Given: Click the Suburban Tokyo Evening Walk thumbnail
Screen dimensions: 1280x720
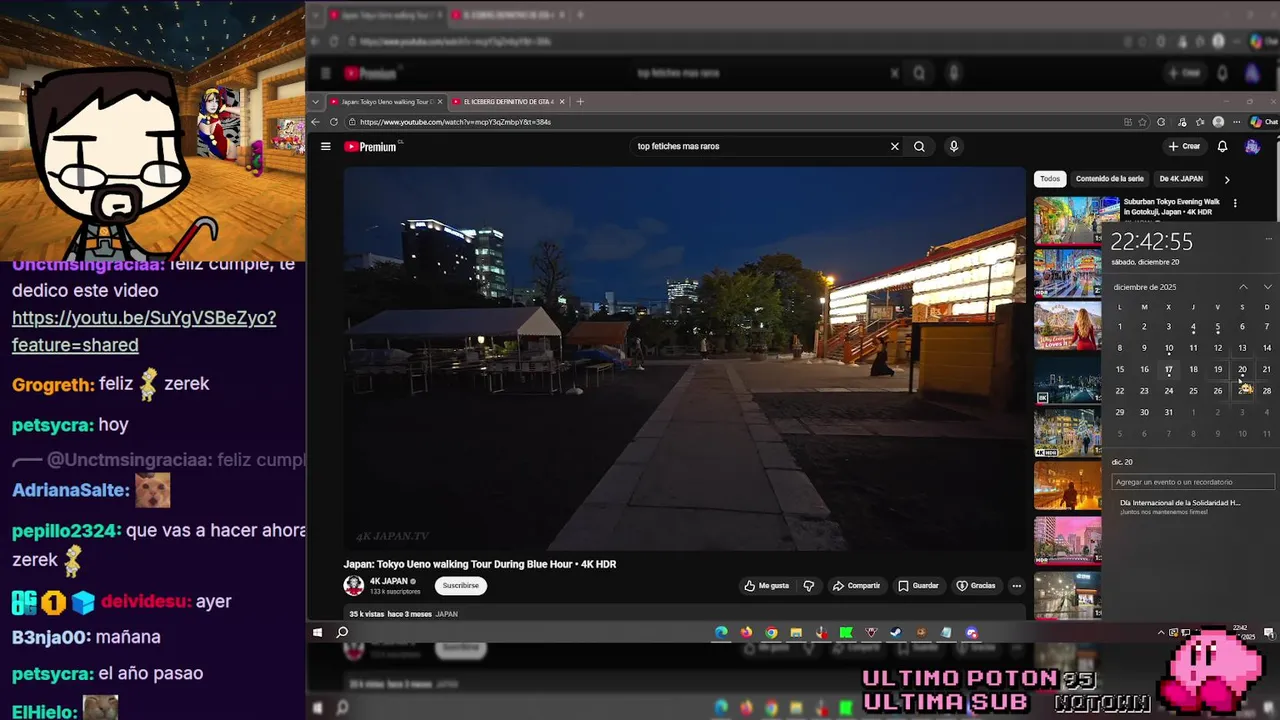Looking at the screenshot, I should [x=1077, y=220].
